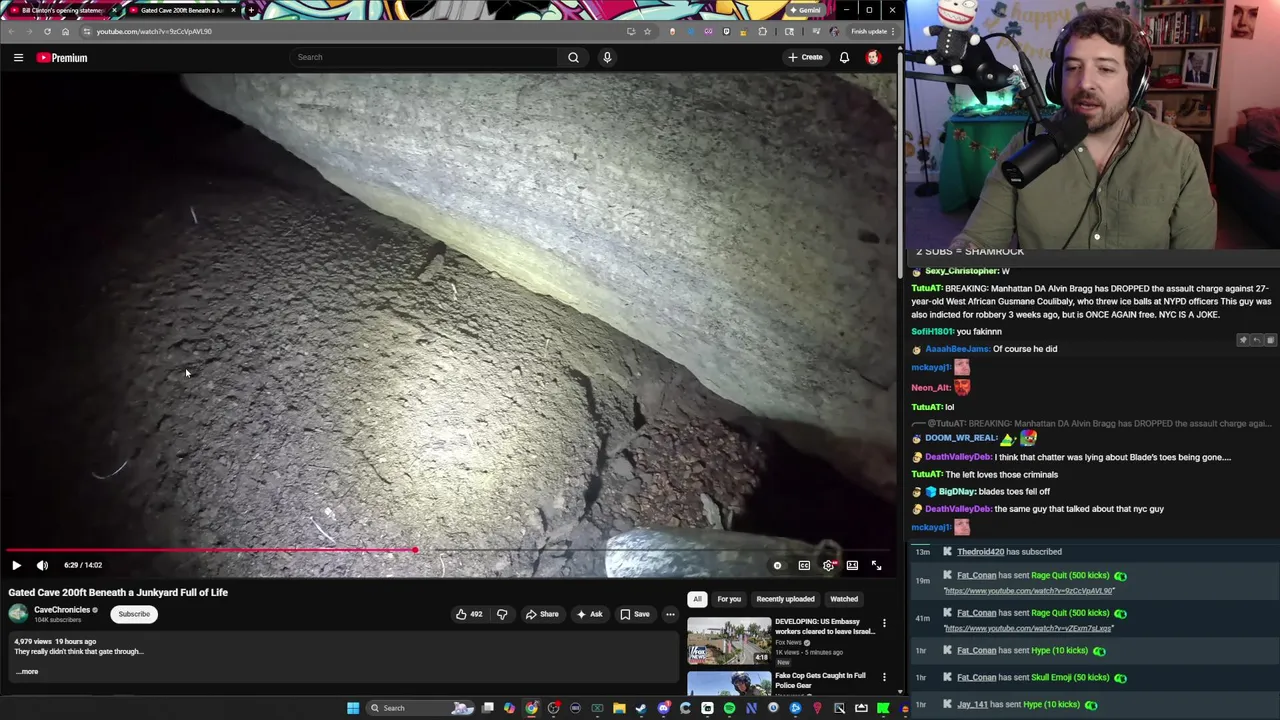This screenshot has width=1280, height=720.
Task: Open Steam from the taskbar
Action: tap(641, 708)
